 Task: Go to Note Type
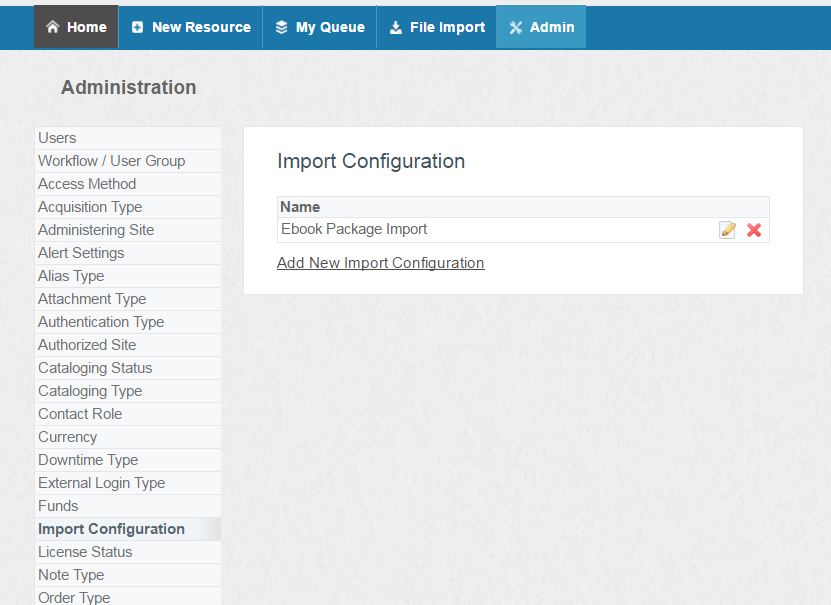[x=128, y=575]
